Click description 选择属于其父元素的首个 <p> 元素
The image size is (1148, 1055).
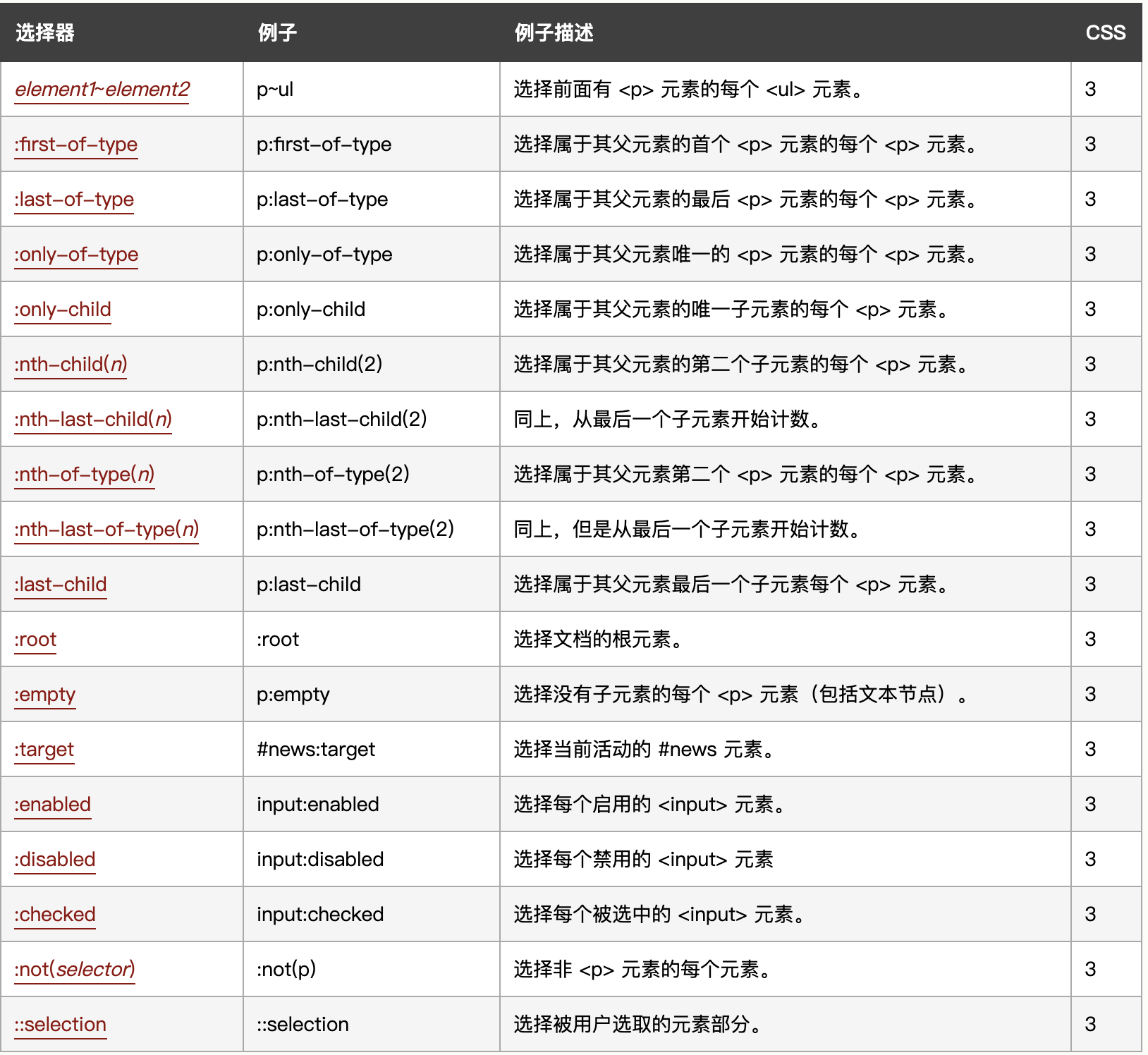[x=746, y=145]
